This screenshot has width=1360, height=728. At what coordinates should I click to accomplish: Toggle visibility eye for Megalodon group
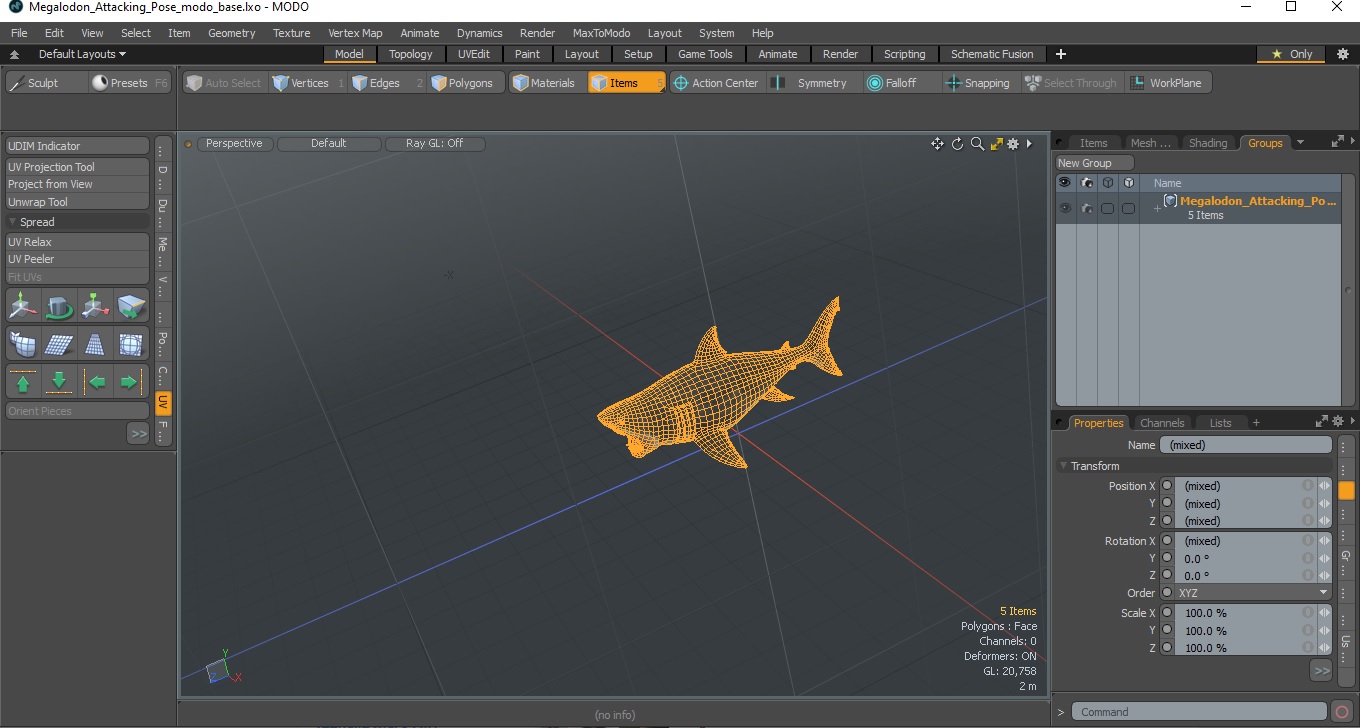pos(1065,208)
